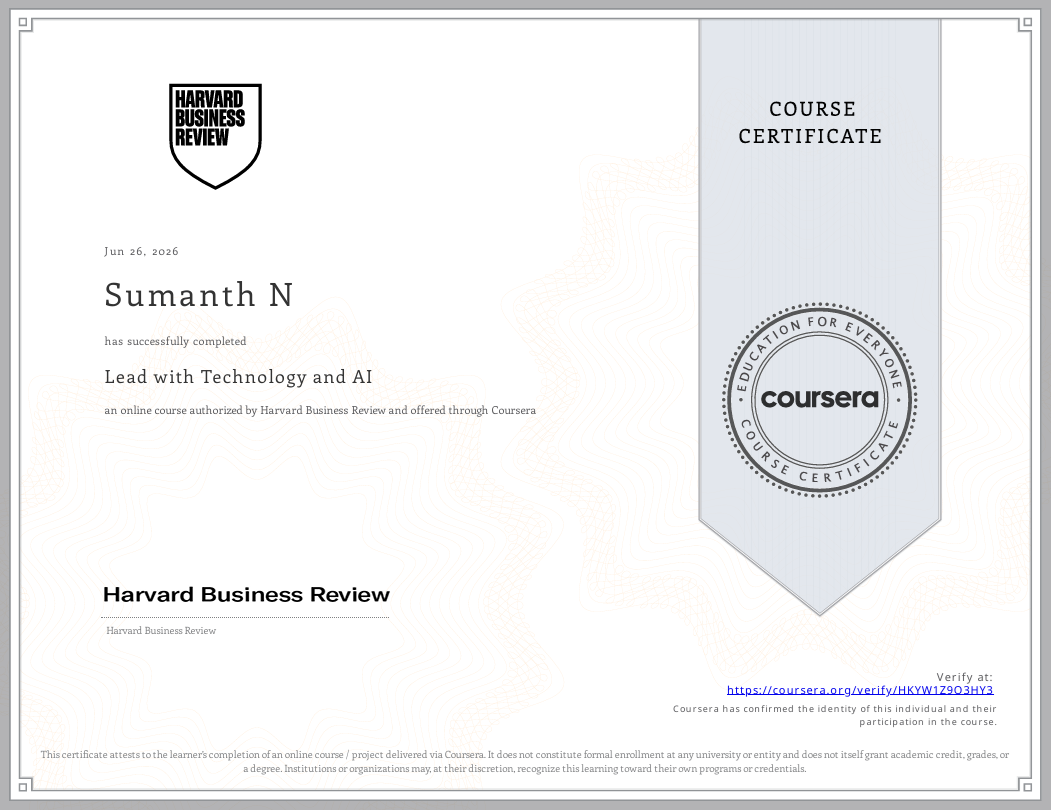Viewport: 1051px width, 810px height.
Task: Click the certificate disclaimer paragraph at the bottom
Action: tap(525, 762)
